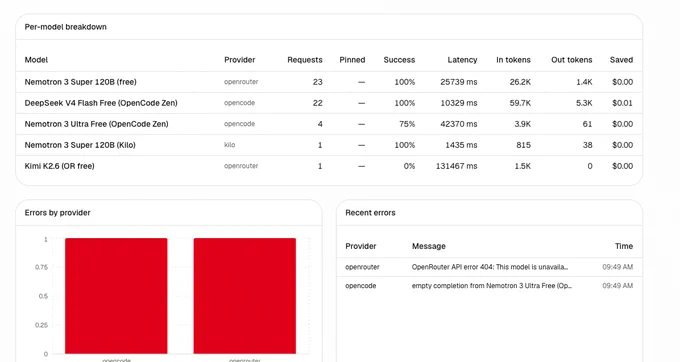Click the Success column header
This screenshot has width=680, height=362.
coord(399,60)
